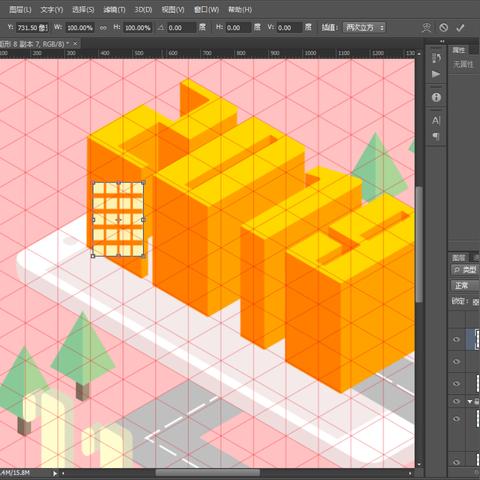Click the 插值 label in options bar
The width and height of the screenshot is (480, 480).
click(330, 28)
